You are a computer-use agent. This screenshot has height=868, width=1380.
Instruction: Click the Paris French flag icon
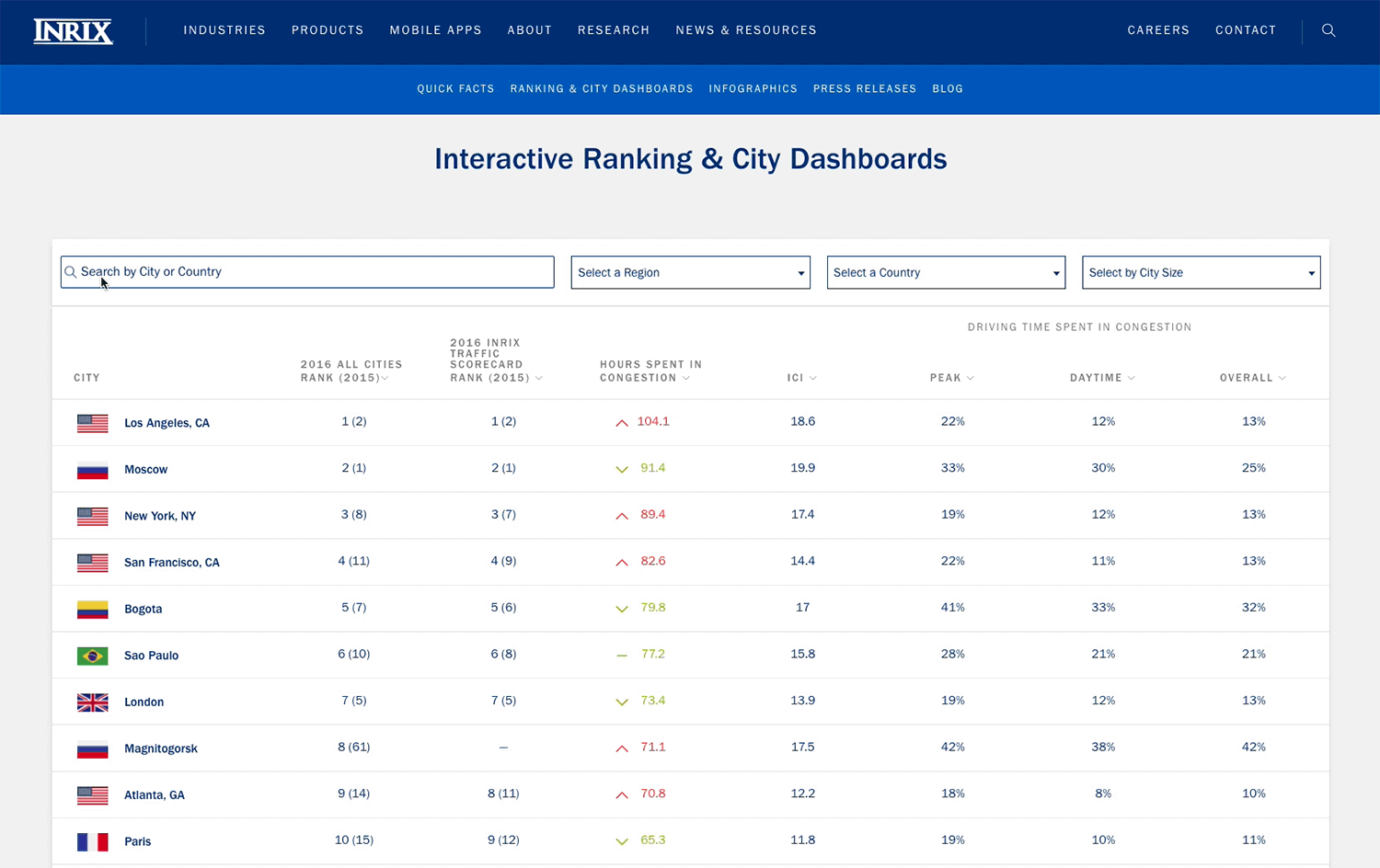point(93,841)
